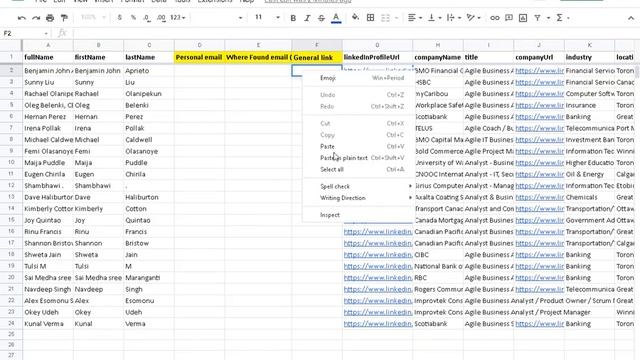This screenshot has height=360, width=640.
Task: Select the 'Personal email' header cell
Action: [x=200, y=57]
